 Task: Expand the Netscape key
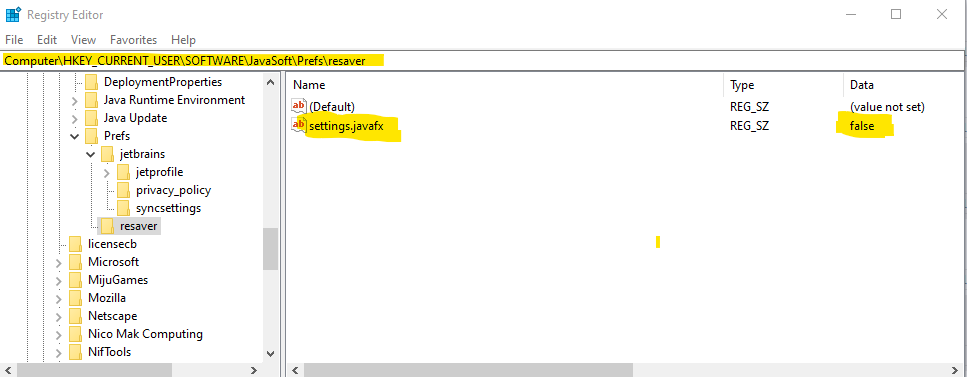[59, 317]
